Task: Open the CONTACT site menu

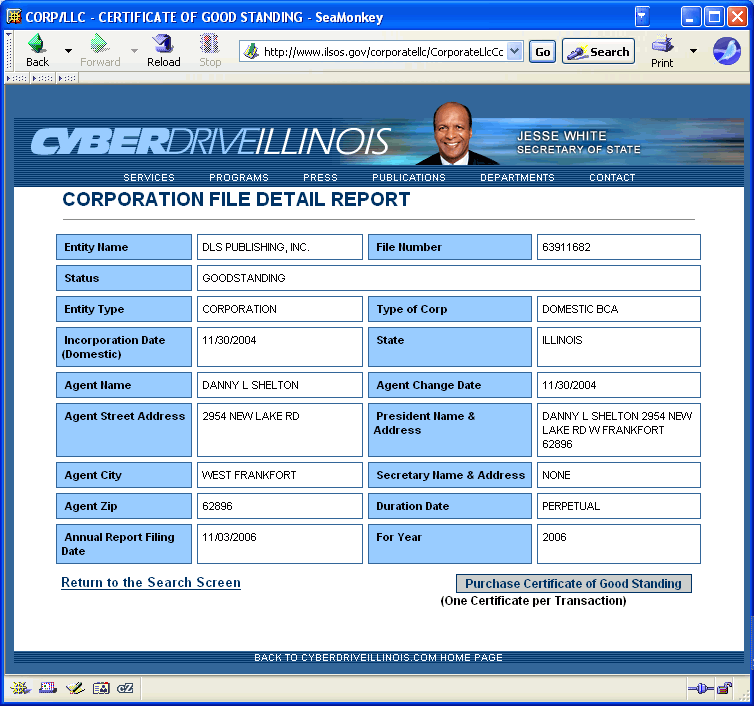Action: [x=612, y=177]
